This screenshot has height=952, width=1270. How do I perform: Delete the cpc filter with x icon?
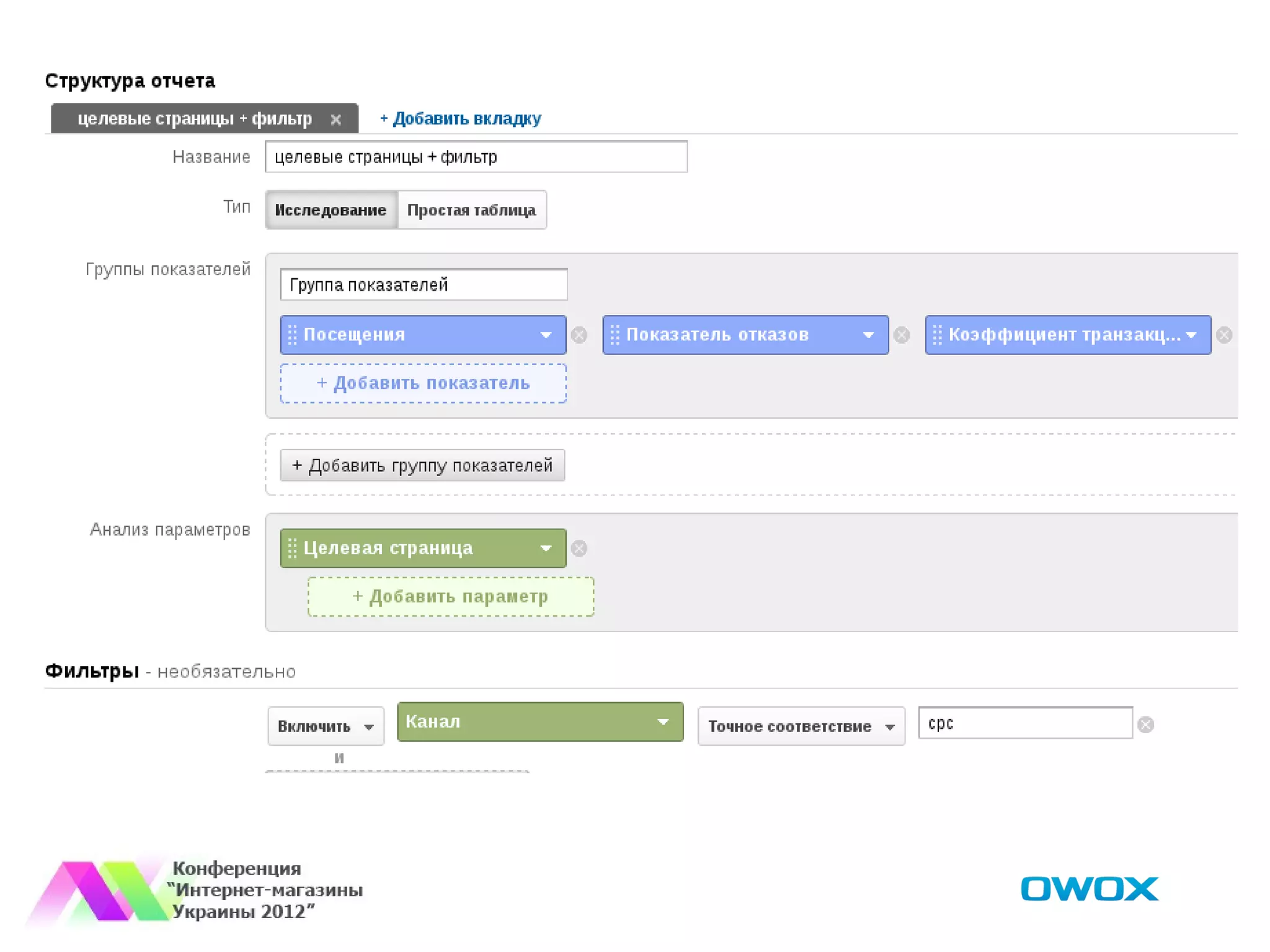(1146, 725)
